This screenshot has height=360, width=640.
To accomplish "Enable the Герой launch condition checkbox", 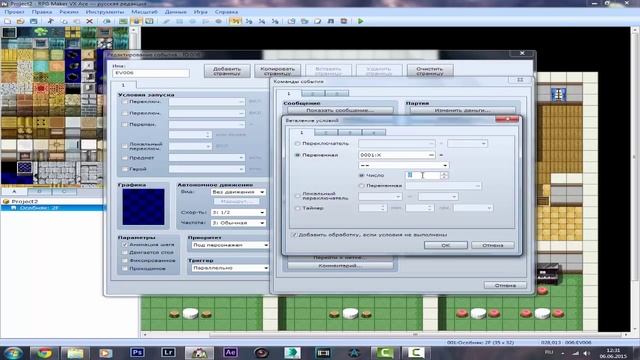I will tap(125, 169).
